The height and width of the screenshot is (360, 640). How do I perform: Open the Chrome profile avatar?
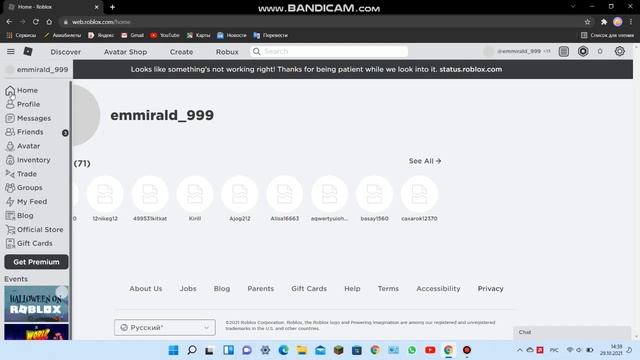[618, 22]
